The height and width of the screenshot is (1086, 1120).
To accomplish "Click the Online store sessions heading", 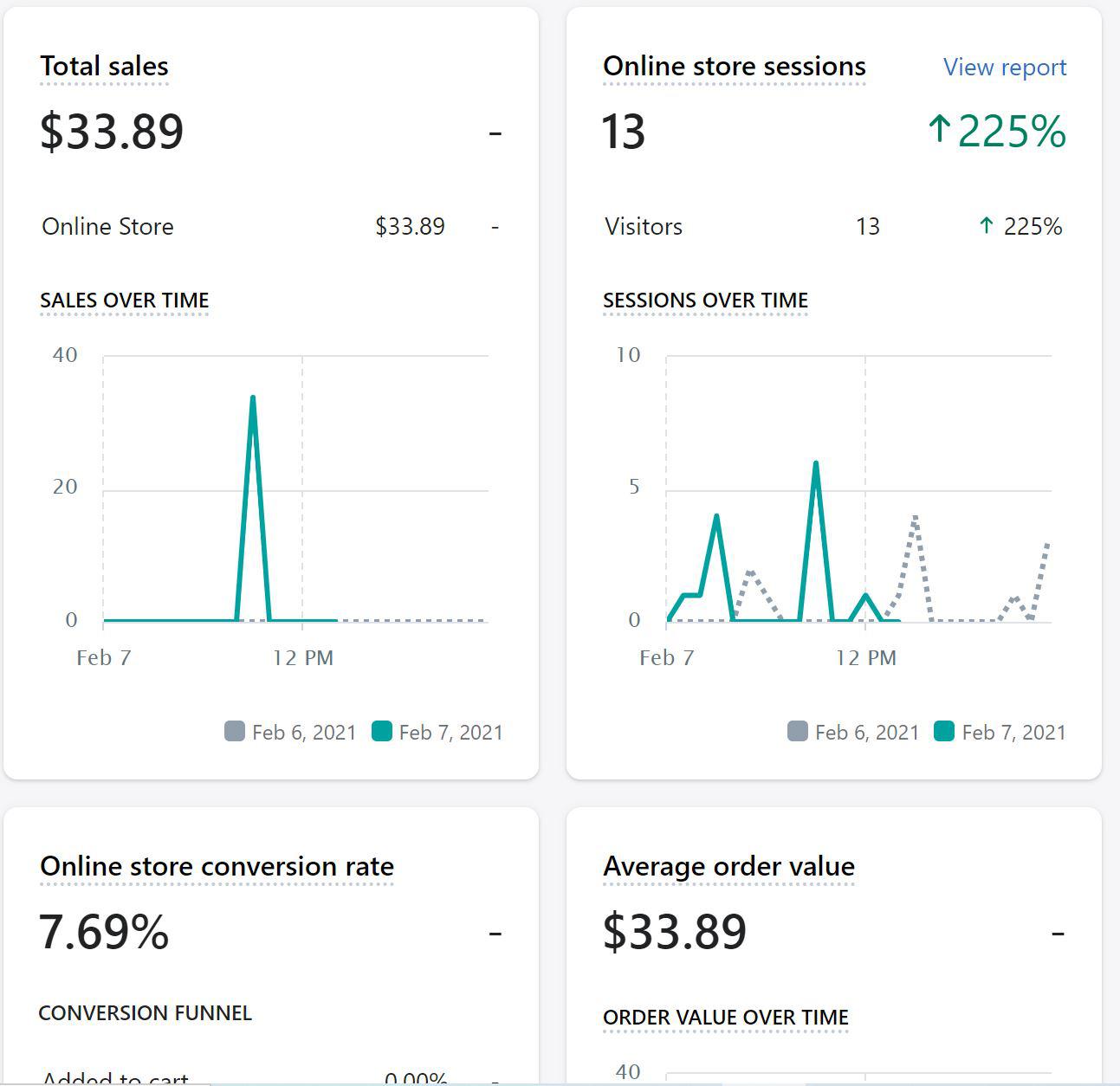I will pyautogui.click(x=734, y=67).
